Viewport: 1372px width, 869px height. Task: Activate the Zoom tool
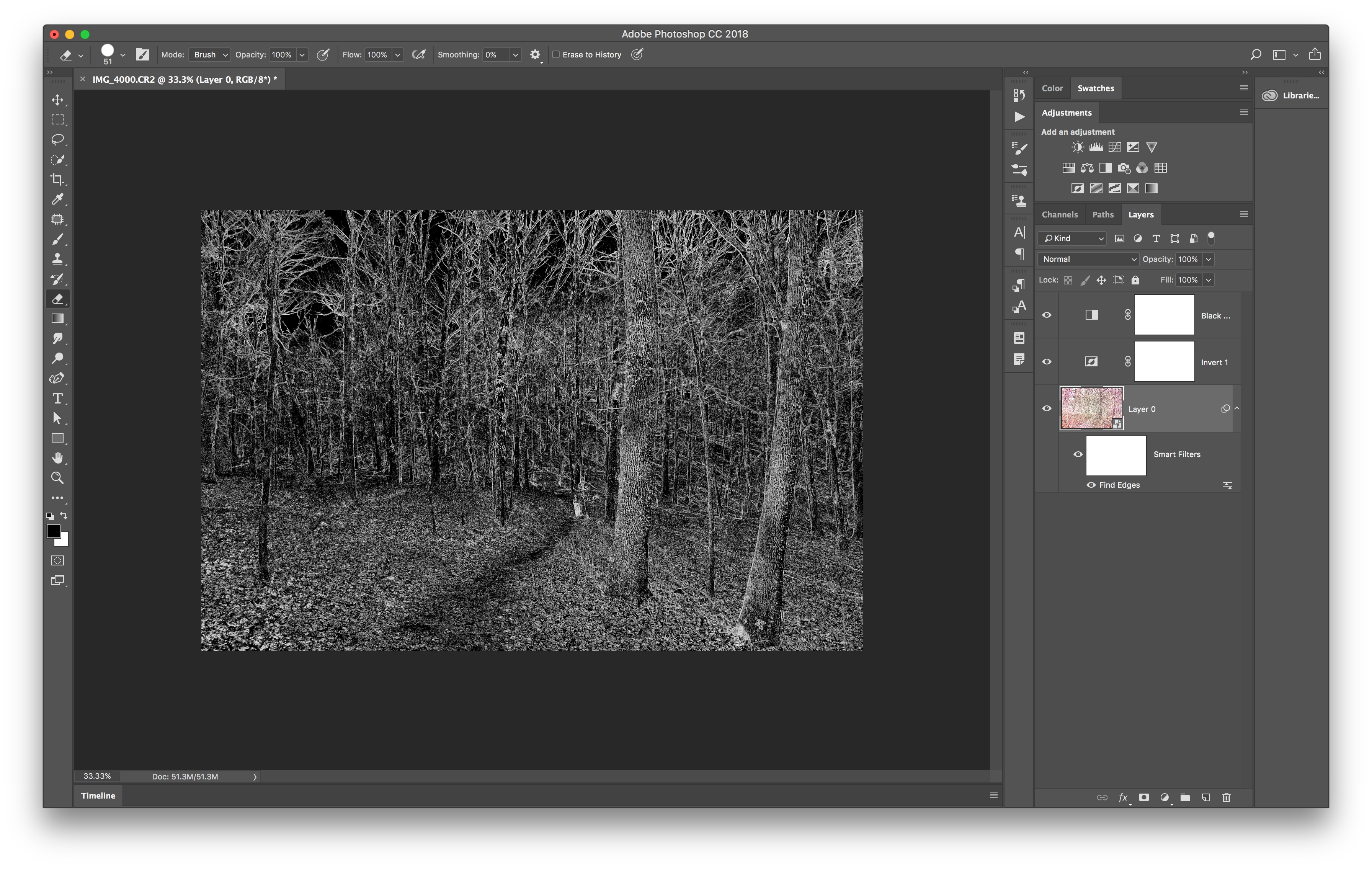click(x=57, y=478)
